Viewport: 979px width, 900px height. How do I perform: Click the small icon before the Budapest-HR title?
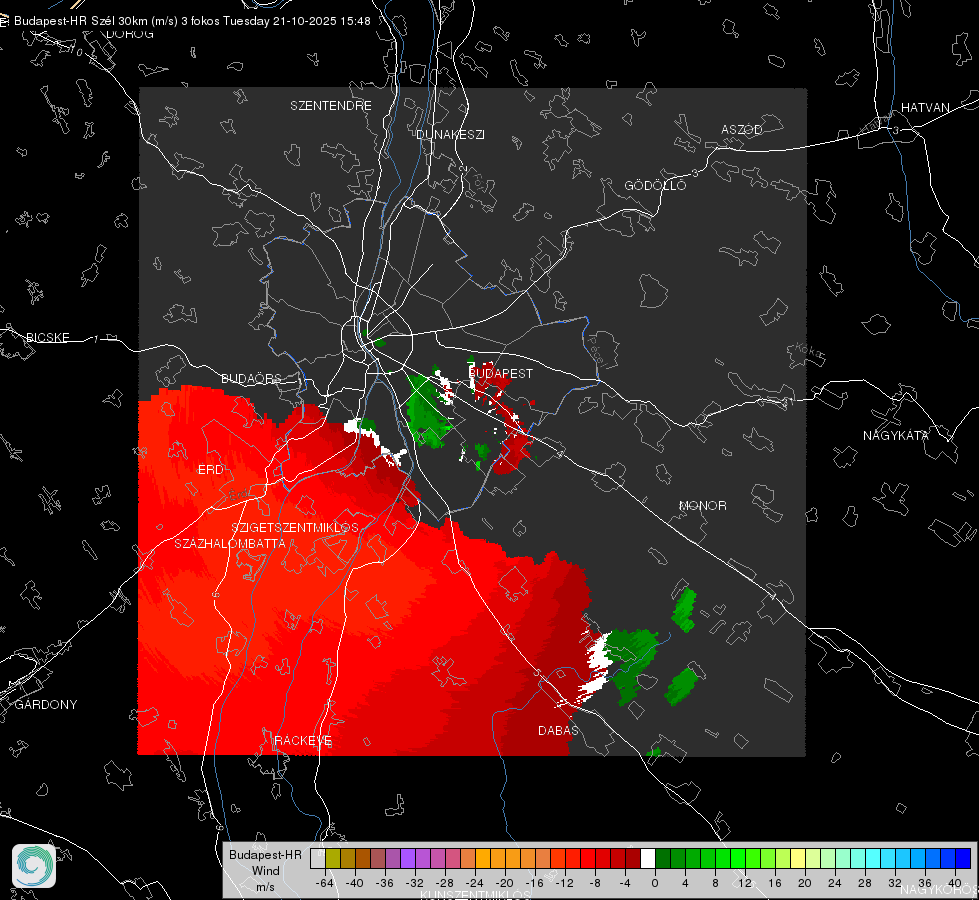pos(4,21)
